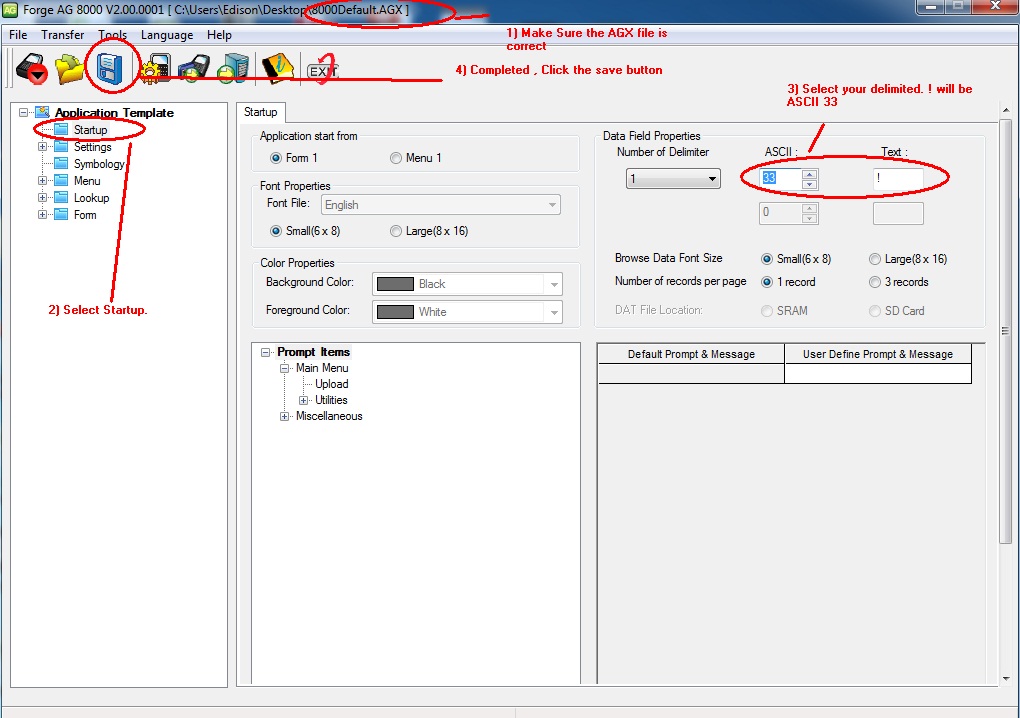
Task: Click the computer server transfer icon
Action: pyautogui.click(x=233, y=69)
